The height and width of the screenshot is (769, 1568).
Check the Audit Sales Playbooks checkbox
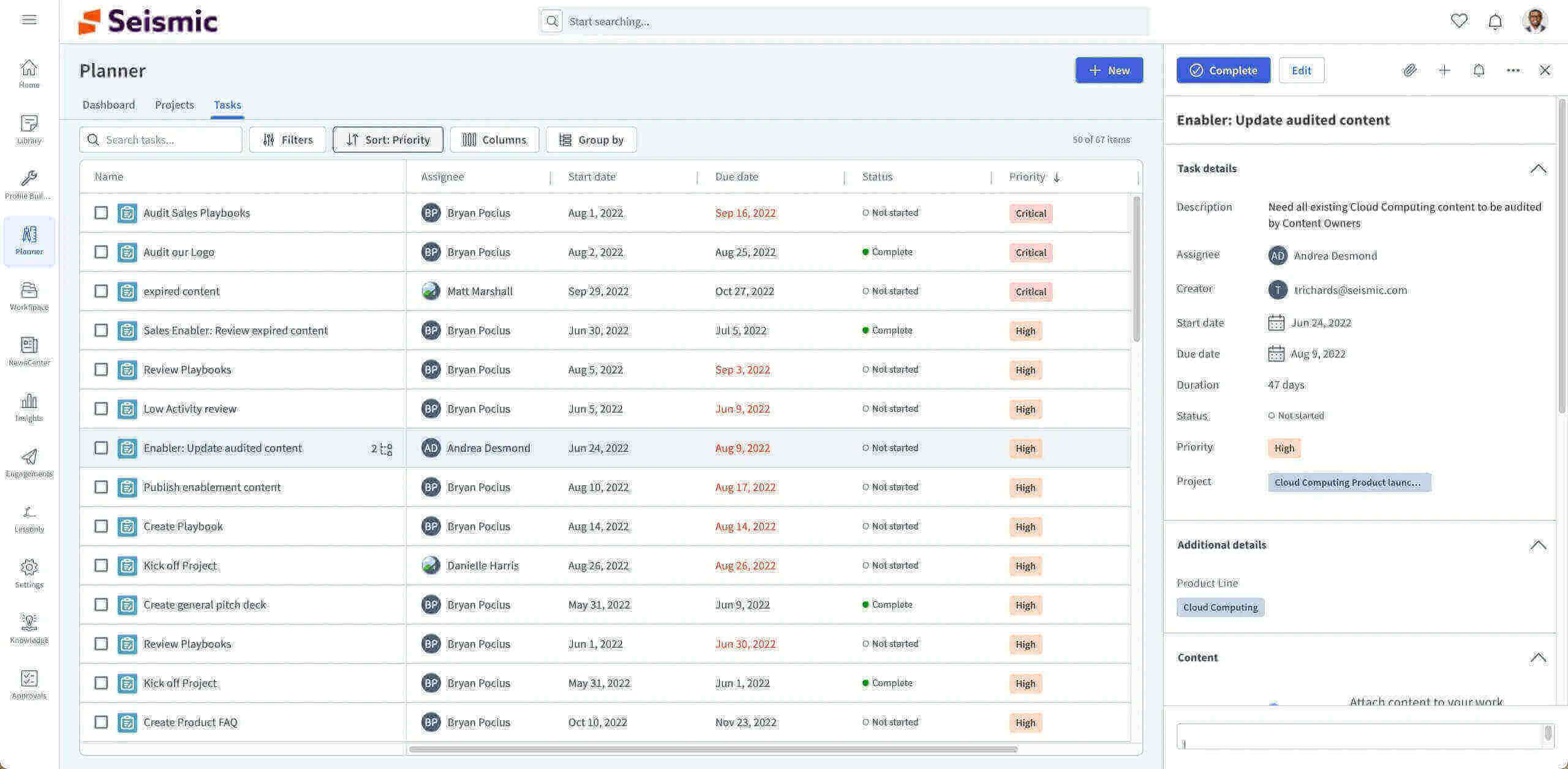(x=101, y=212)
